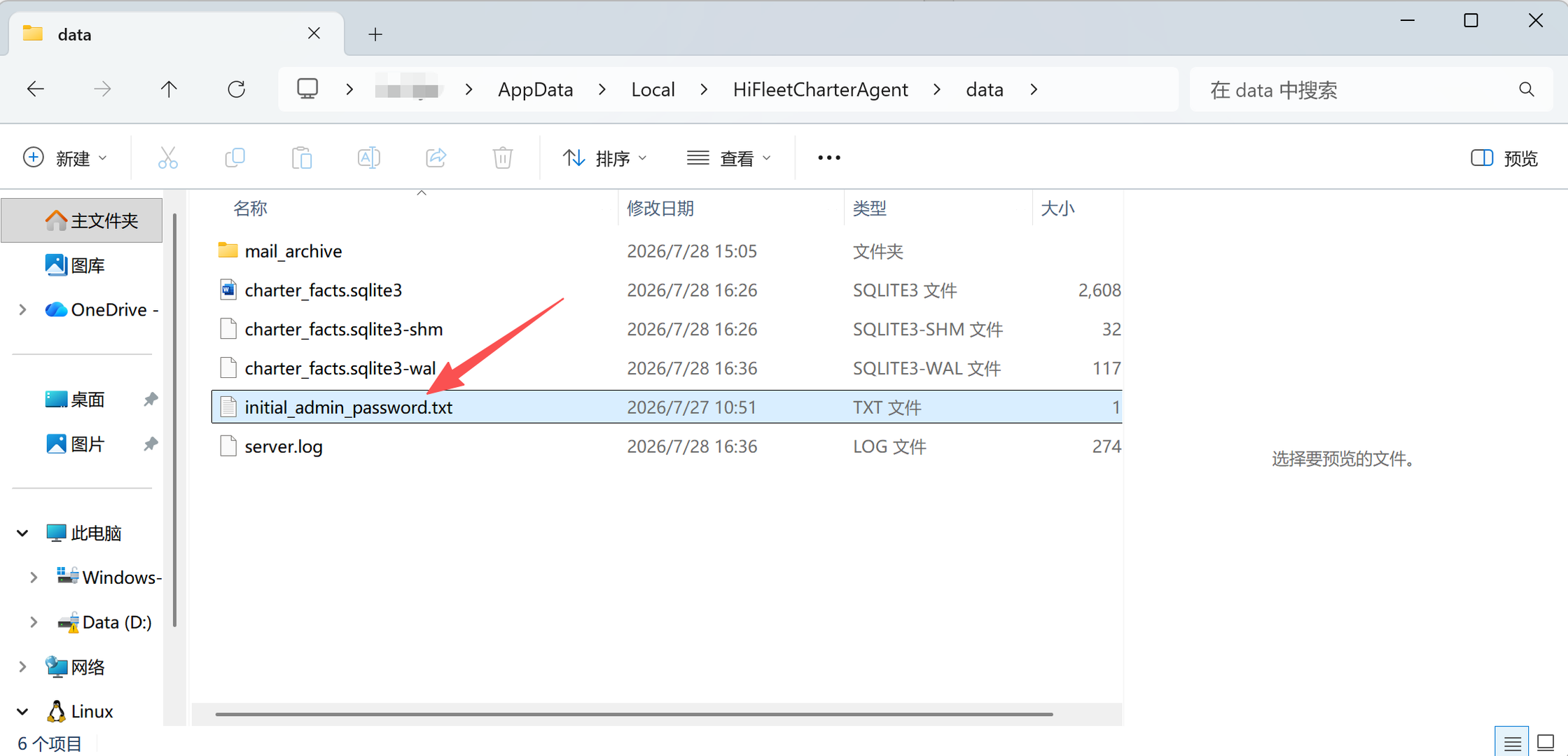Toggle the 预览 preview pane
This screenshot has width=1568, height=756.
tap(1504, 158)
